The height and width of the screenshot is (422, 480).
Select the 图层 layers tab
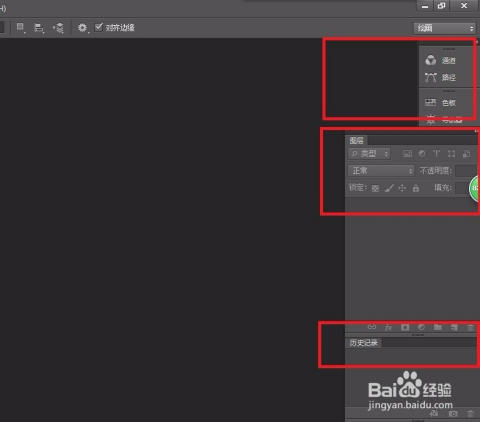coord(356,140)
